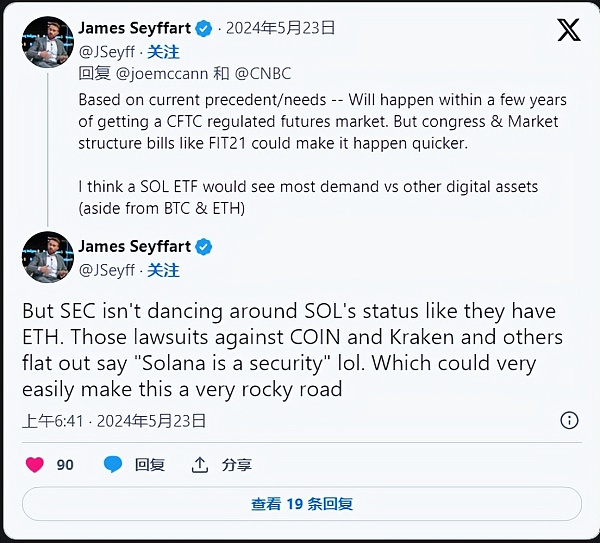Image resolution: width=600 pixels, height=543 pixels.
Task: Click the 回复 reply label
Action: (x=149, y=464)
